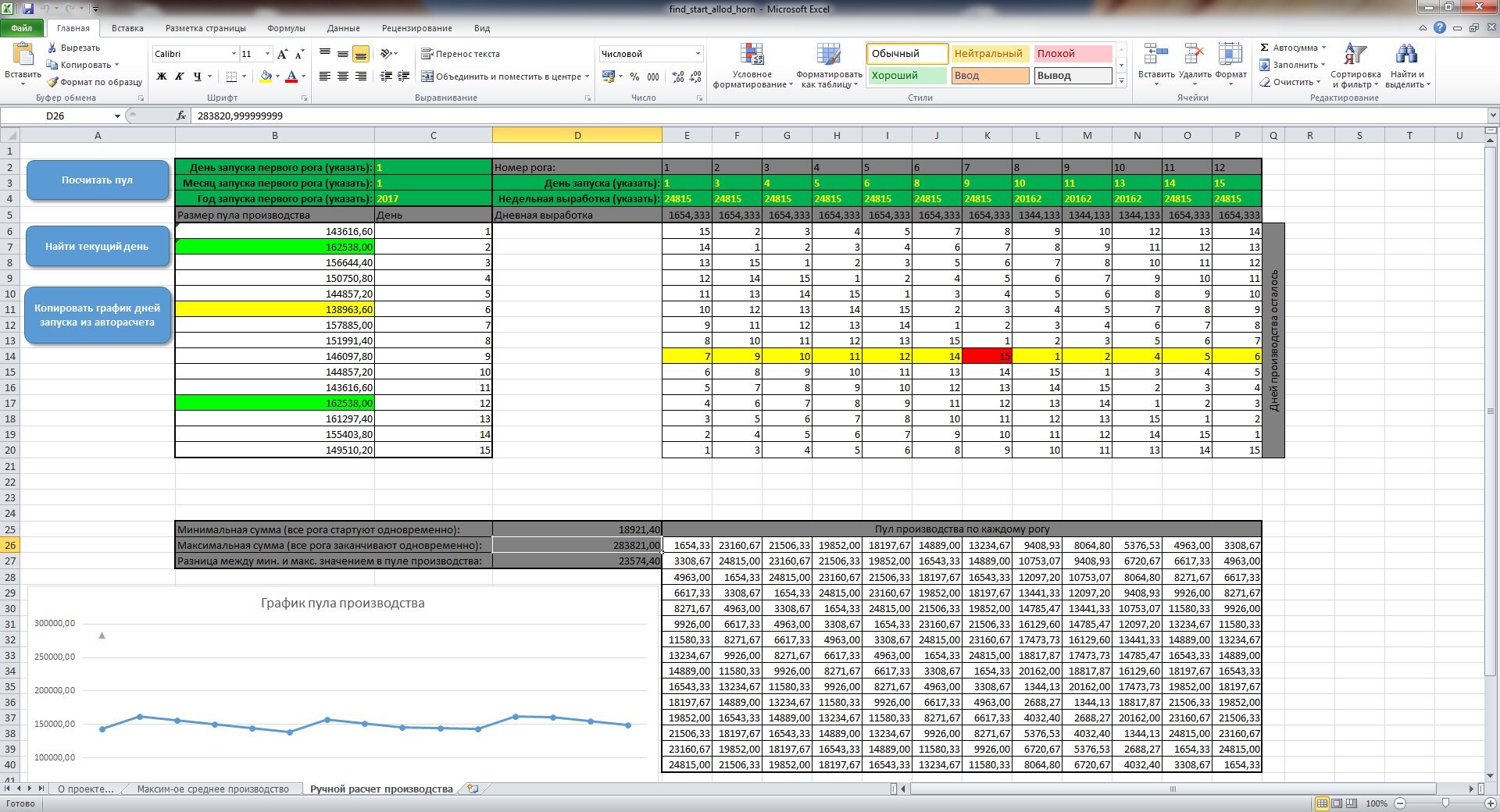Viewport: 1500px width, 812px height.
Task: Toggle italic formatting (К)
Action: pyautogui.click(x=180, y=77)
